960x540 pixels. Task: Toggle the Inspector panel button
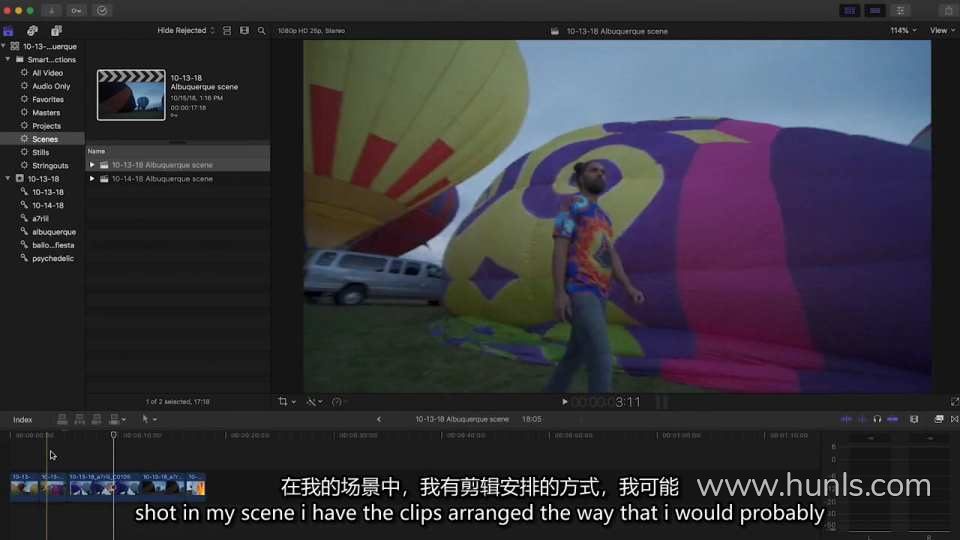pyautogui.click(x=901, y=10)
